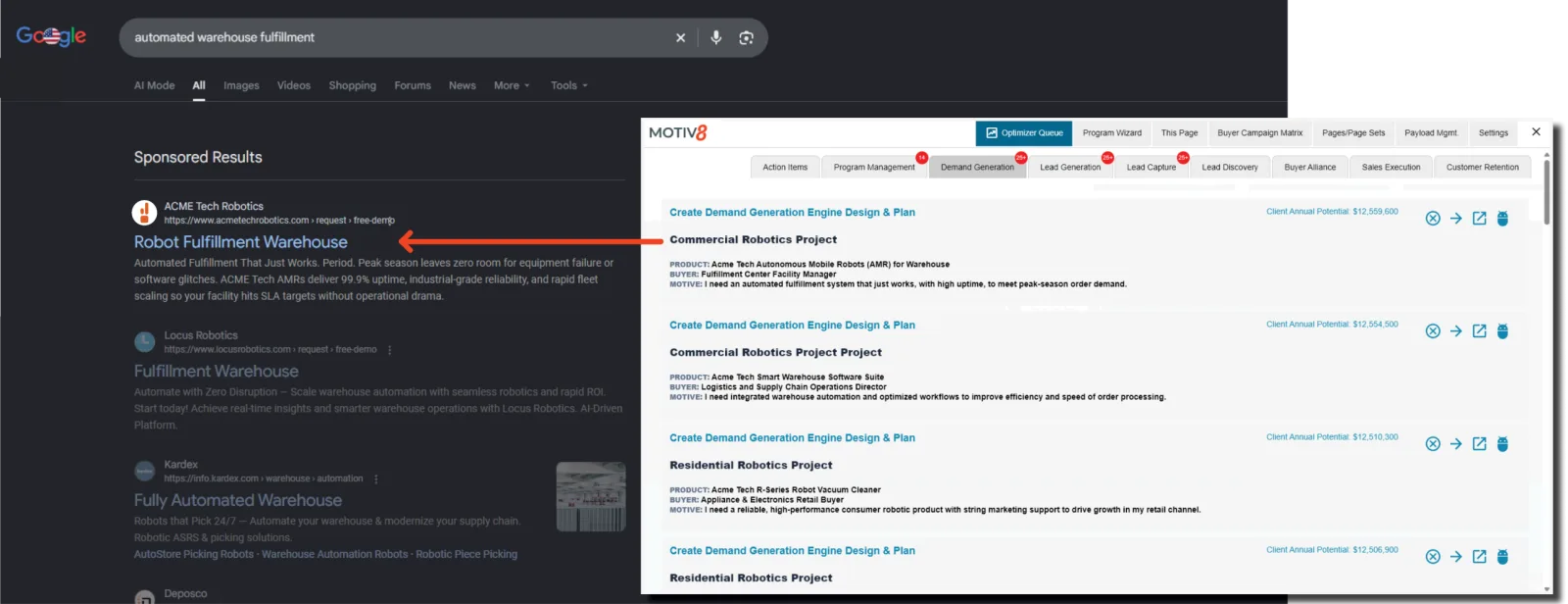Open the Buyer Alliance tab
The image size is (1568, 604).
pyautogui.click(x=1310, y=167)
